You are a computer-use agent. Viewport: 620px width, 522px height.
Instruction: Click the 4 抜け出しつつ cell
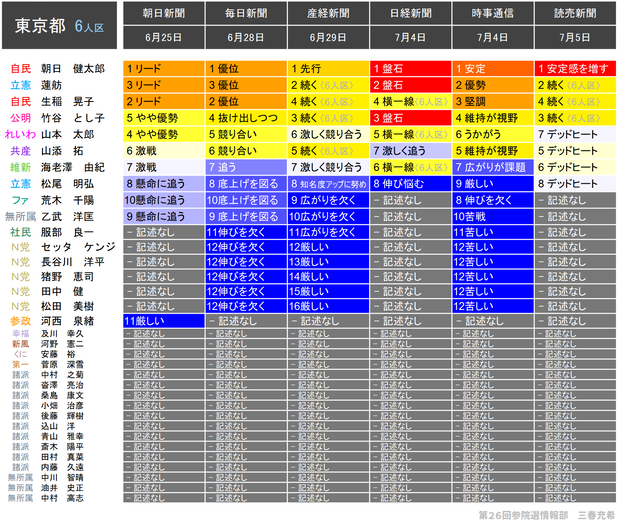point(246,118)
